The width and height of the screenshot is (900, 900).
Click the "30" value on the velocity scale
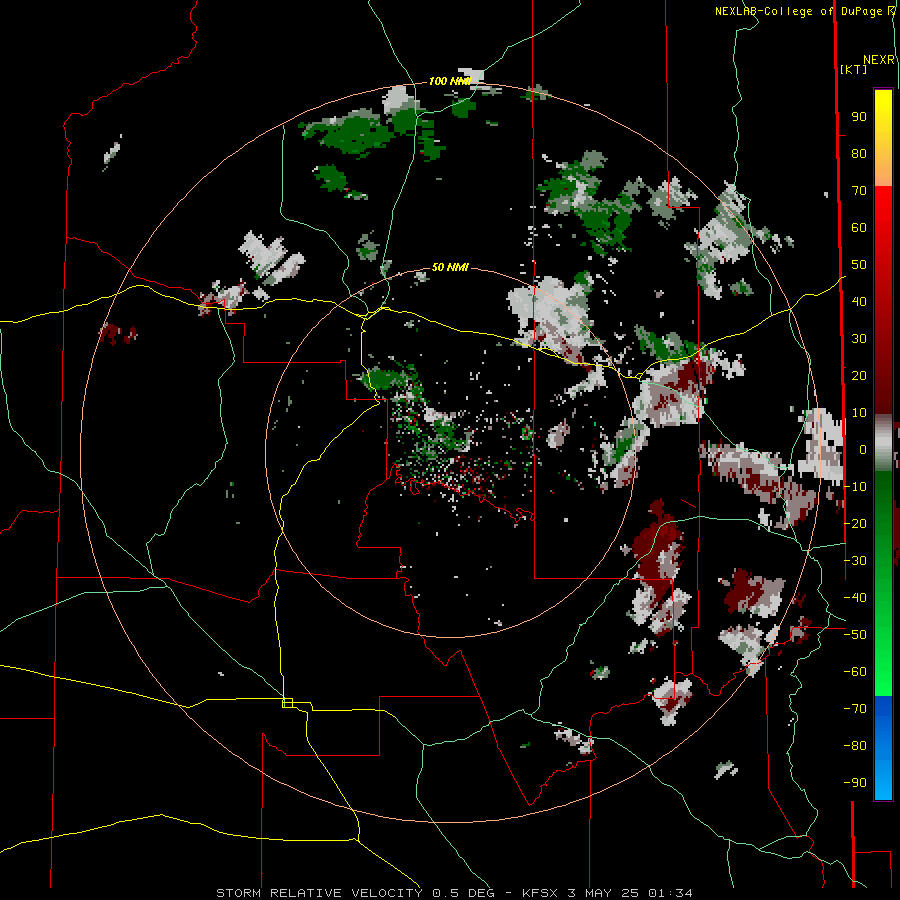click(x=859, y=339)
